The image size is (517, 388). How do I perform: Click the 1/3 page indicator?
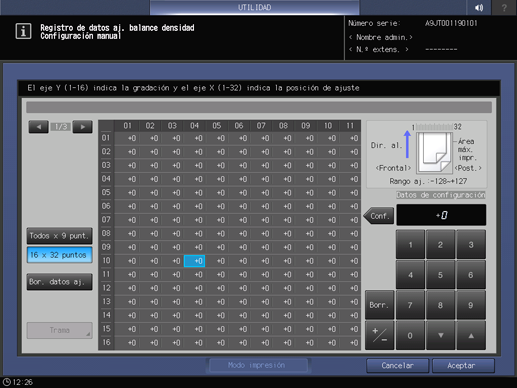pos(61,127)
